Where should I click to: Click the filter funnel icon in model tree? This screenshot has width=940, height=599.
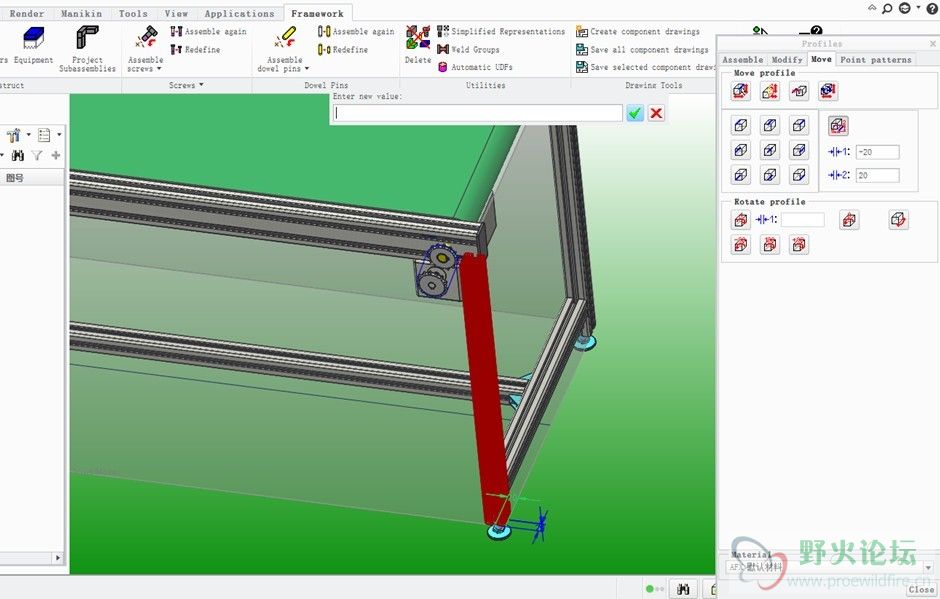tap(37, 156)
